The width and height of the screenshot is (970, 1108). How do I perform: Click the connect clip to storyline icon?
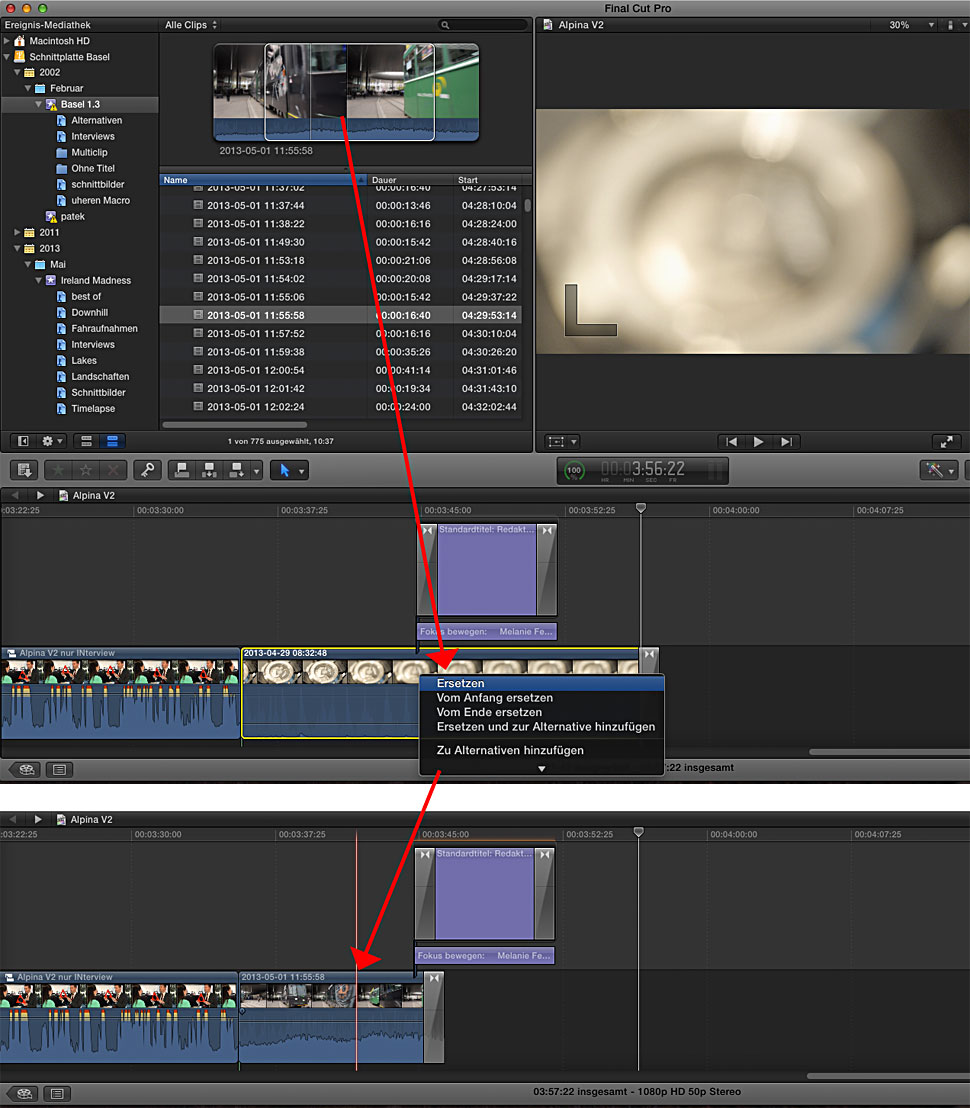(182, 470)
